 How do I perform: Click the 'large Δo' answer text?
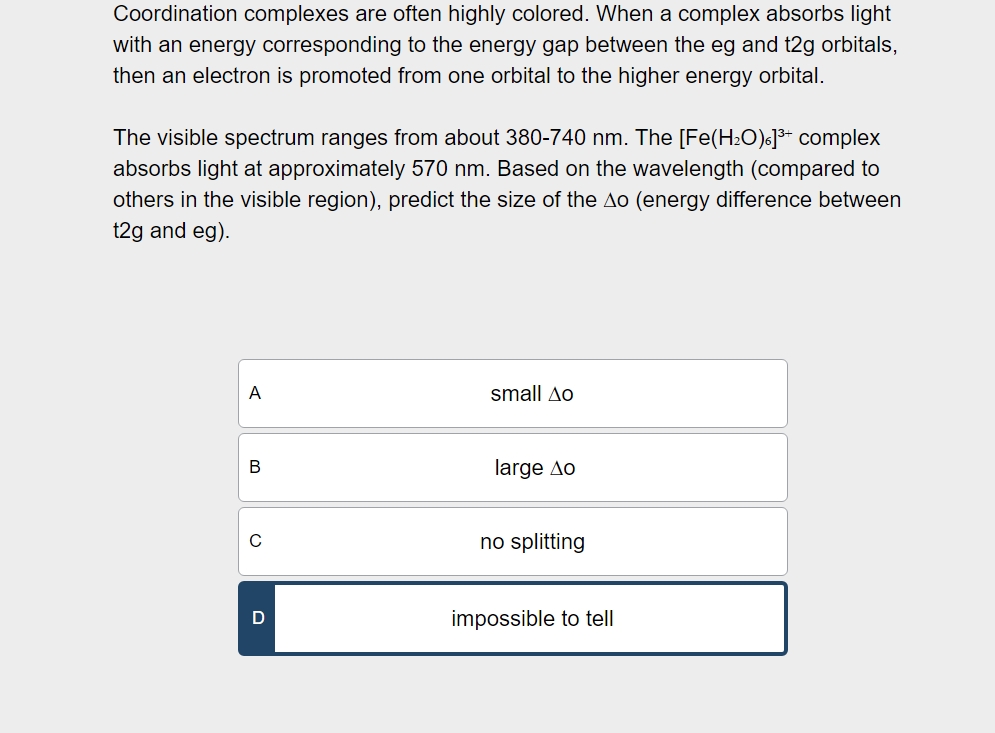(x=533, y=467)
